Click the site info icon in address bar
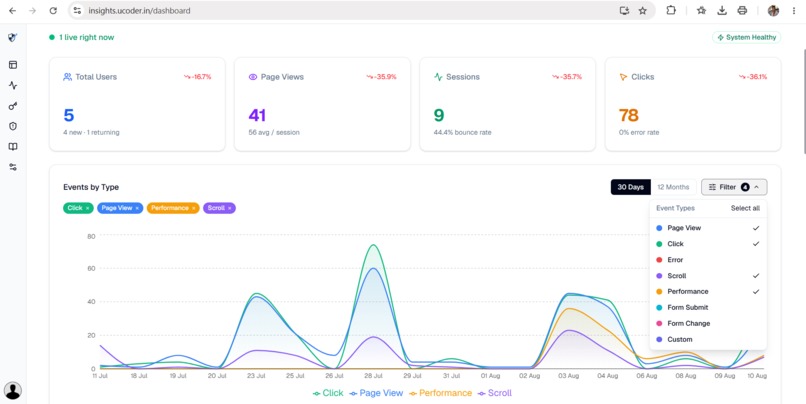The image size is (806, 404). tap(77, 10)
